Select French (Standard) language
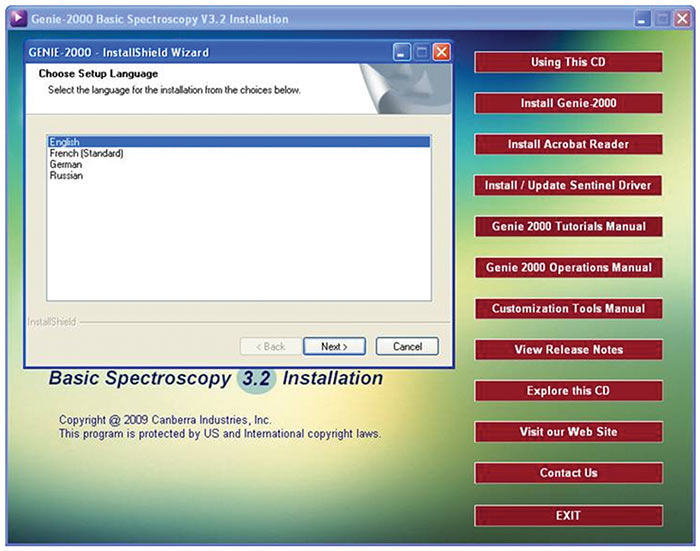 click(239, 153)
